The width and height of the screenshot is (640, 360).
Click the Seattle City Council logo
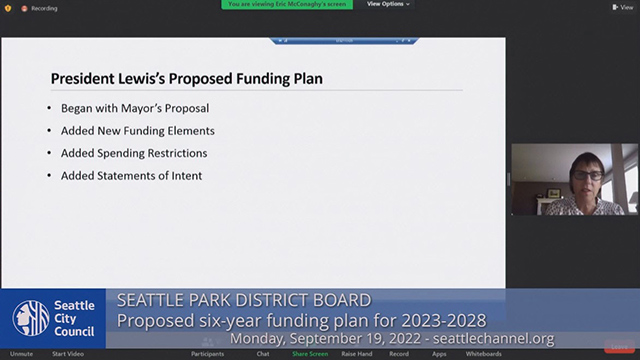pos(53,318)
